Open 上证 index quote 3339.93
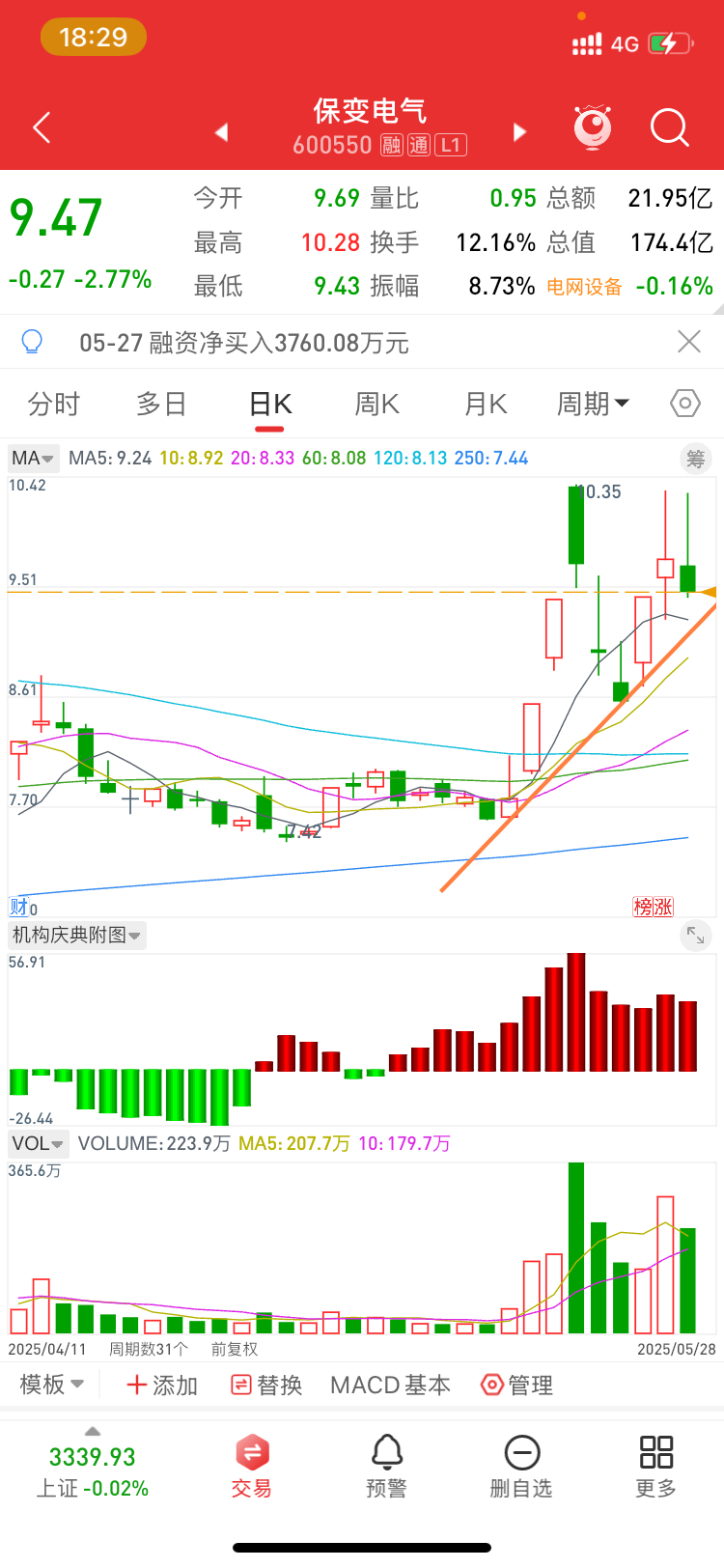Image resolution: width=724 pixels, height=1568 pixels. 93,1471
